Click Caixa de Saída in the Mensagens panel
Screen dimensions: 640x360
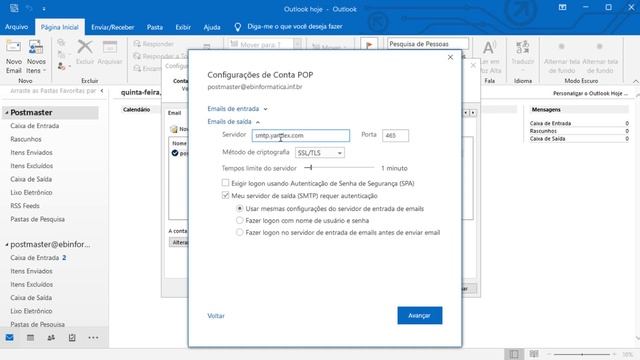coord(547,139)
